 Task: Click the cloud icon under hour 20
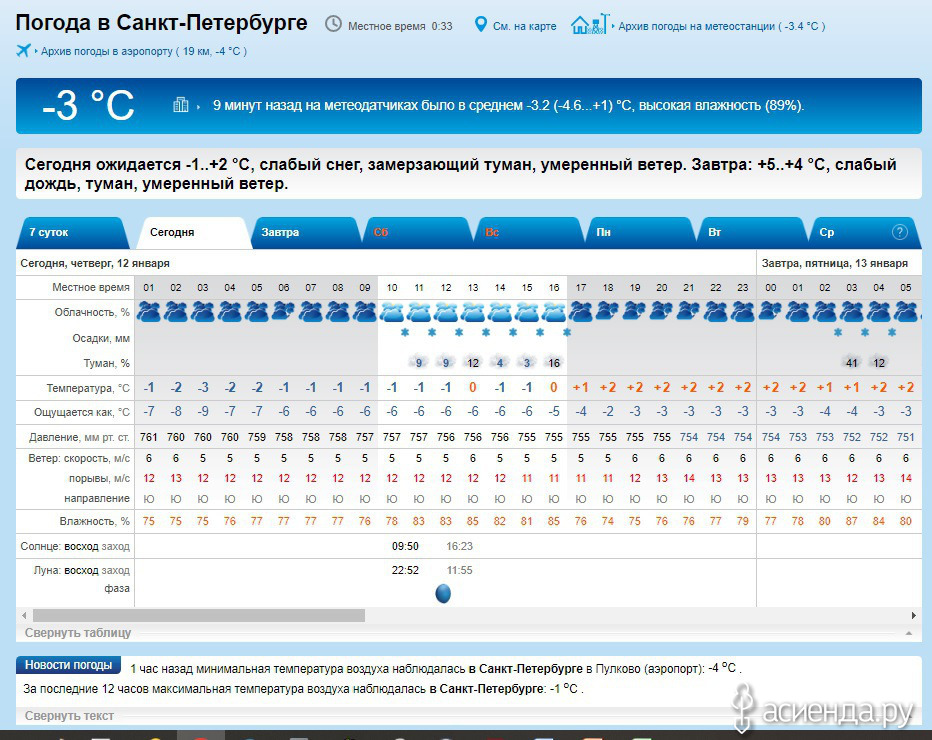pos(662,311)
